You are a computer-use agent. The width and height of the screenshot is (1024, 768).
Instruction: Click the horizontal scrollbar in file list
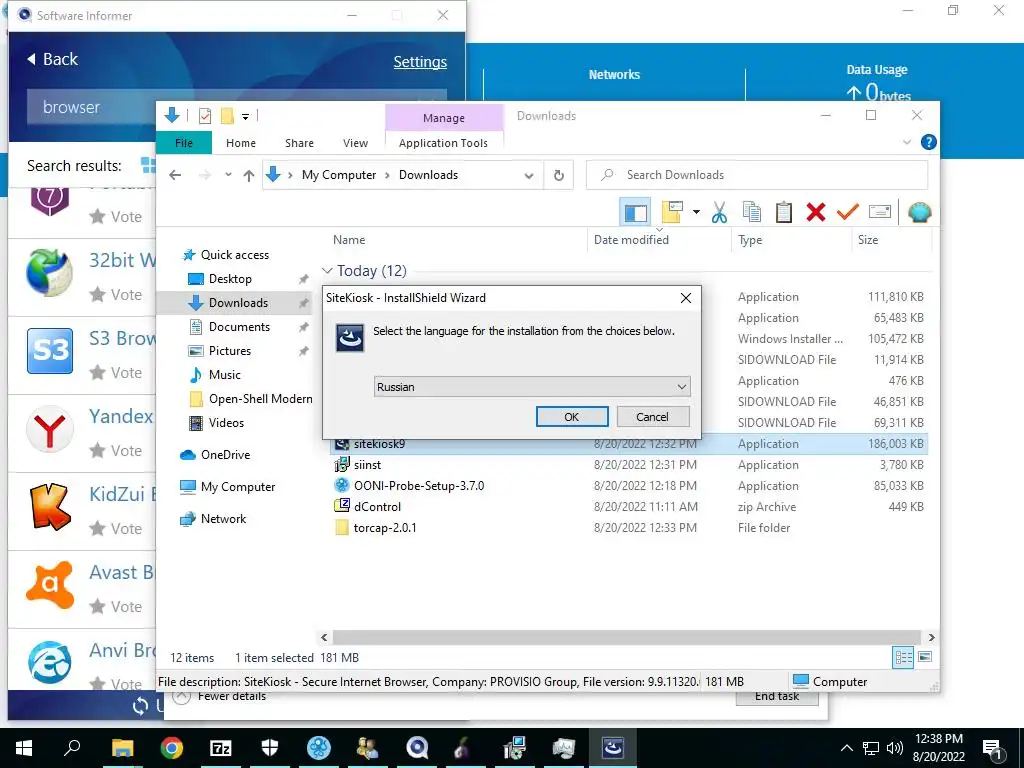(627, 637)
